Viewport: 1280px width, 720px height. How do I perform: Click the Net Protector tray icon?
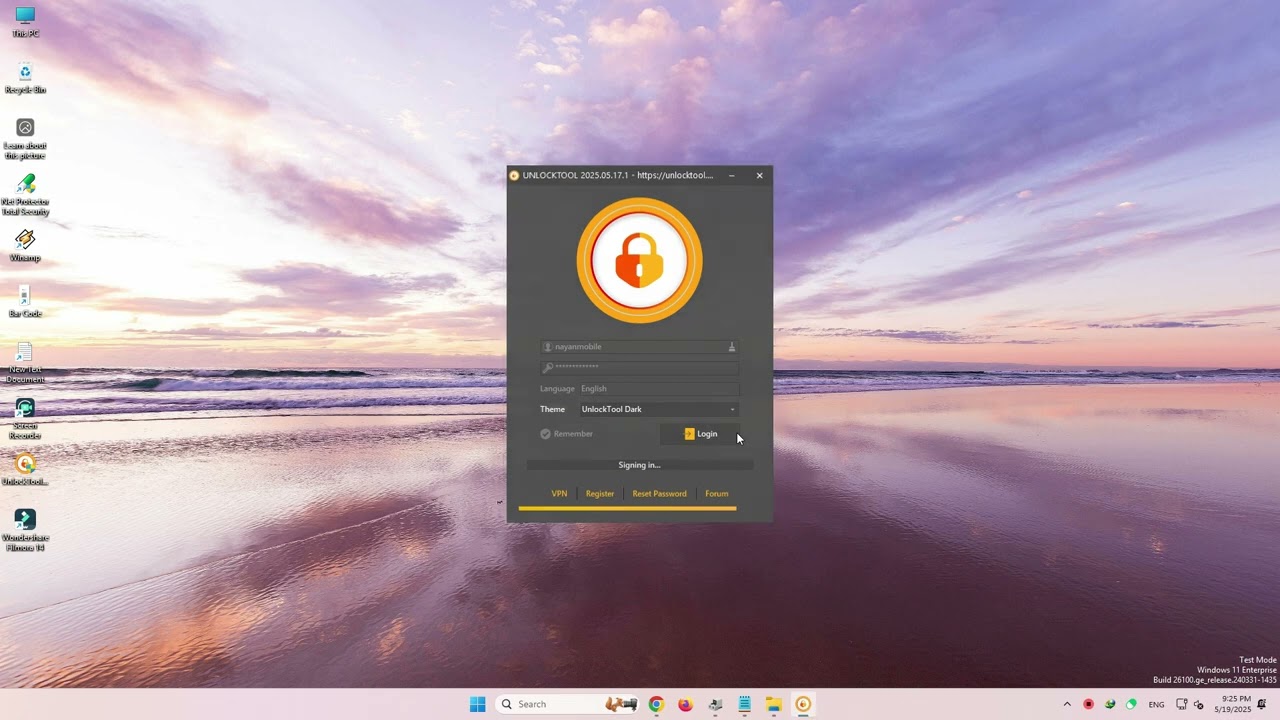[1110, 704]
